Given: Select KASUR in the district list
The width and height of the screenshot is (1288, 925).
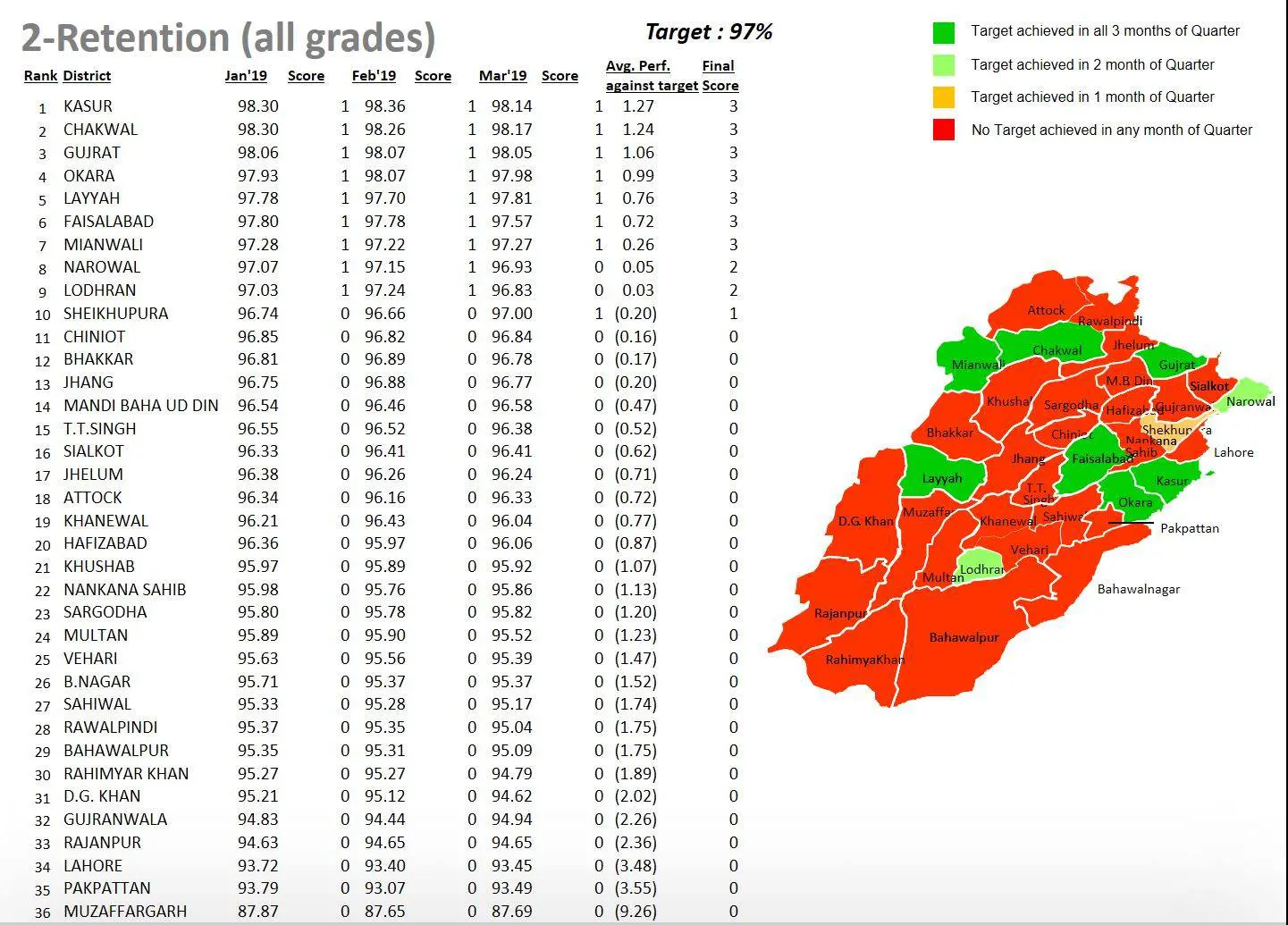Looking at the screenshot, I should pyautogui.click(x=88, y=106).
